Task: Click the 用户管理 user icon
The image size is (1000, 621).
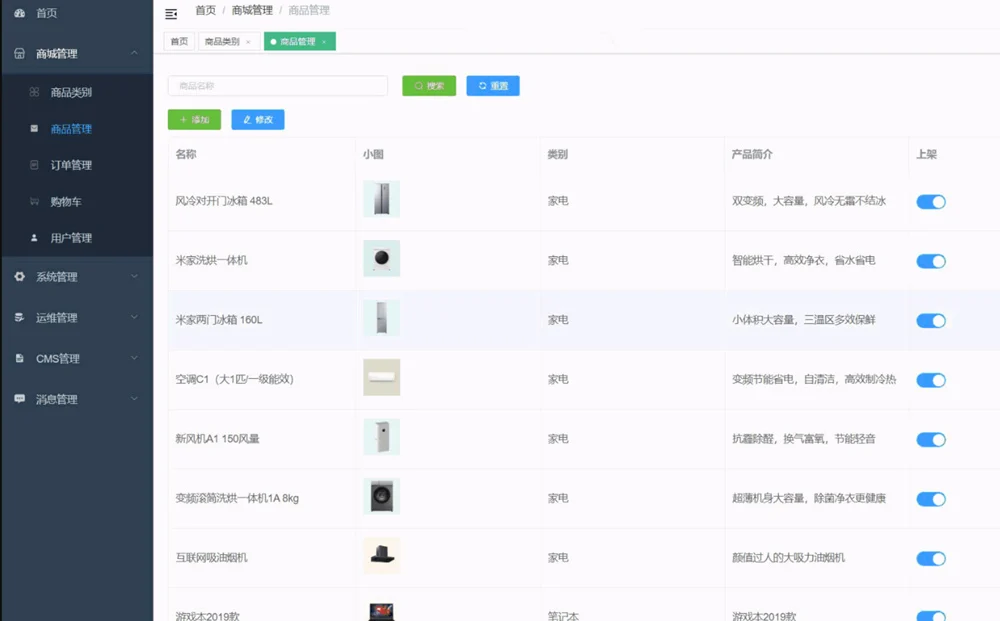Action: (34, 238)
